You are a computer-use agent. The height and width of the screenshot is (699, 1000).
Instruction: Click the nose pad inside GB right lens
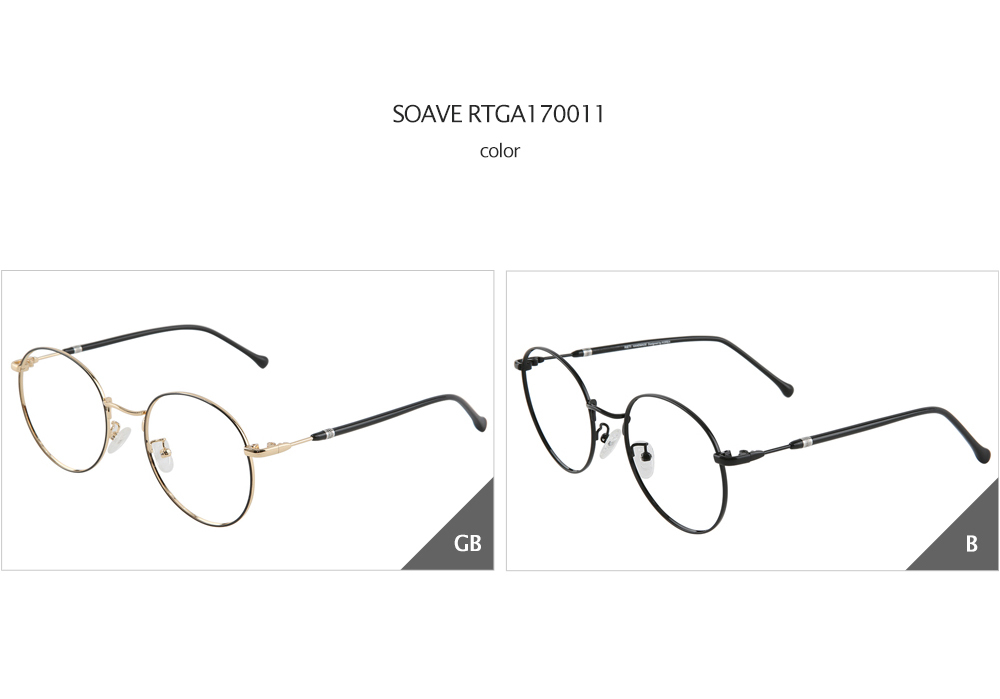click(x=164, y=455)
